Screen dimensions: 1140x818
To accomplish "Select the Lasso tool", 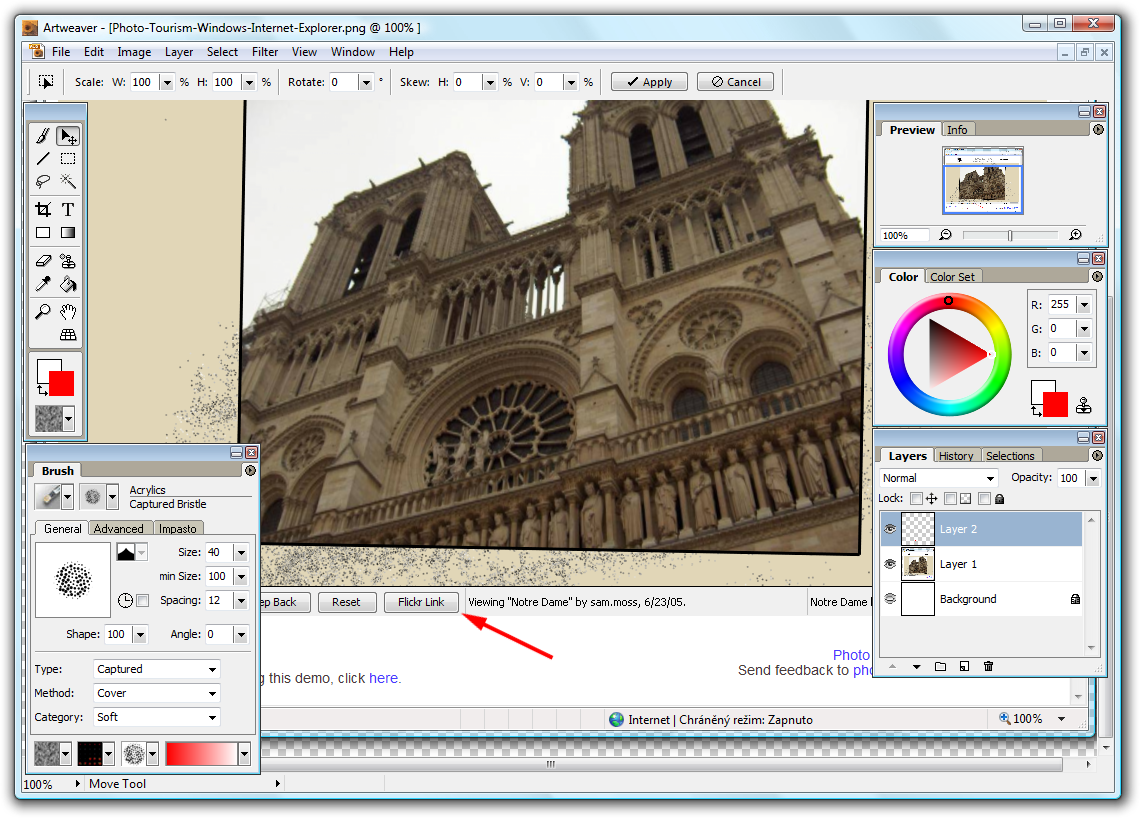I will pos(44,181).
